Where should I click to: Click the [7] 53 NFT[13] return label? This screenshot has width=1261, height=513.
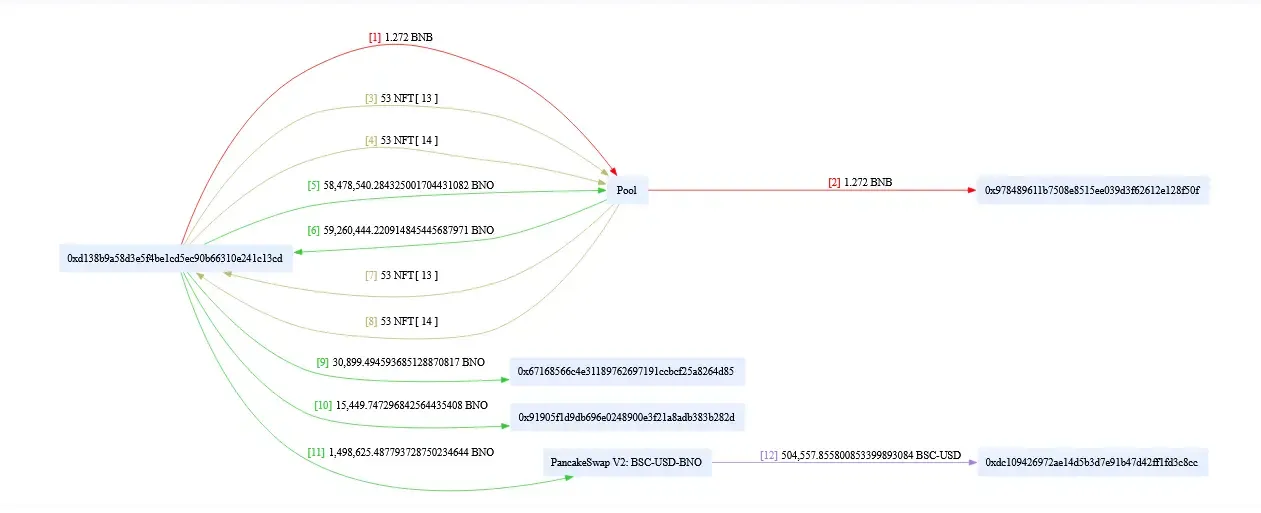click(x=401, y=275)
